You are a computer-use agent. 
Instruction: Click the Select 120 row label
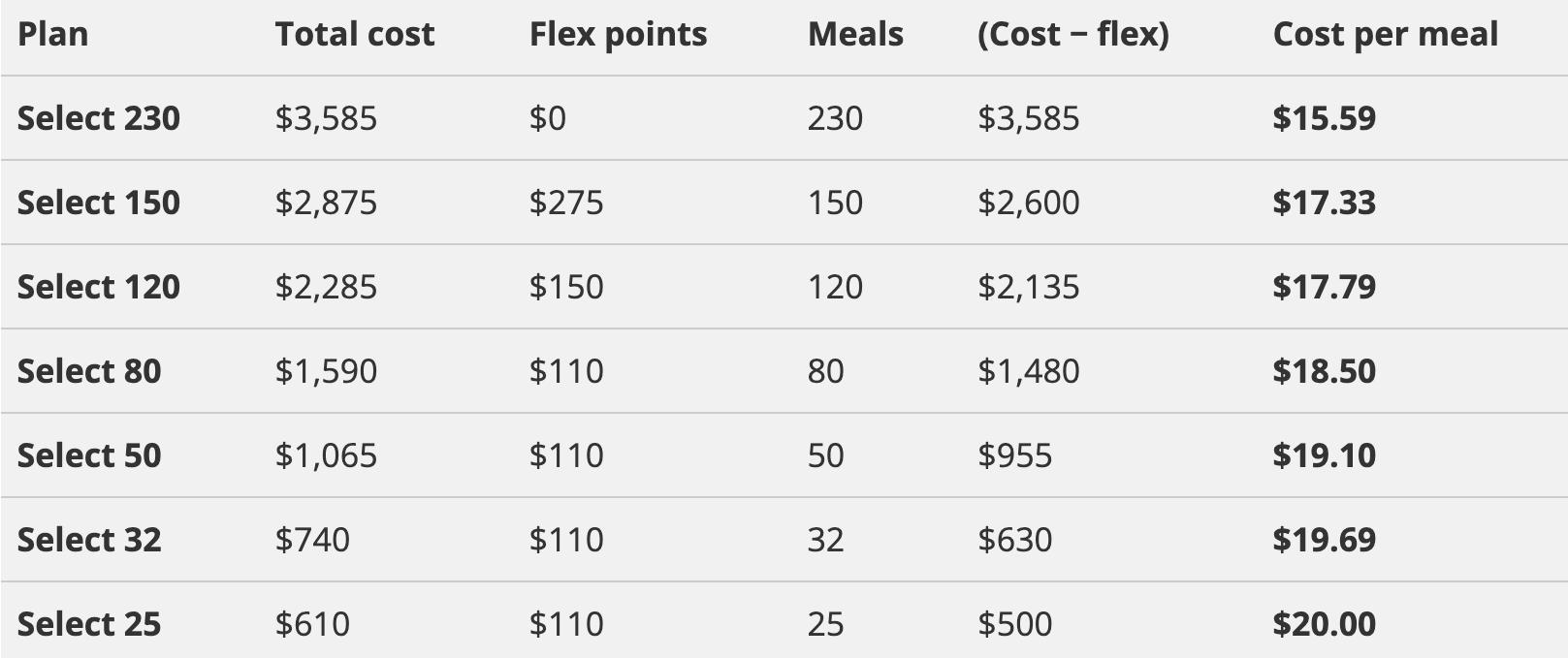click(99, 287)
